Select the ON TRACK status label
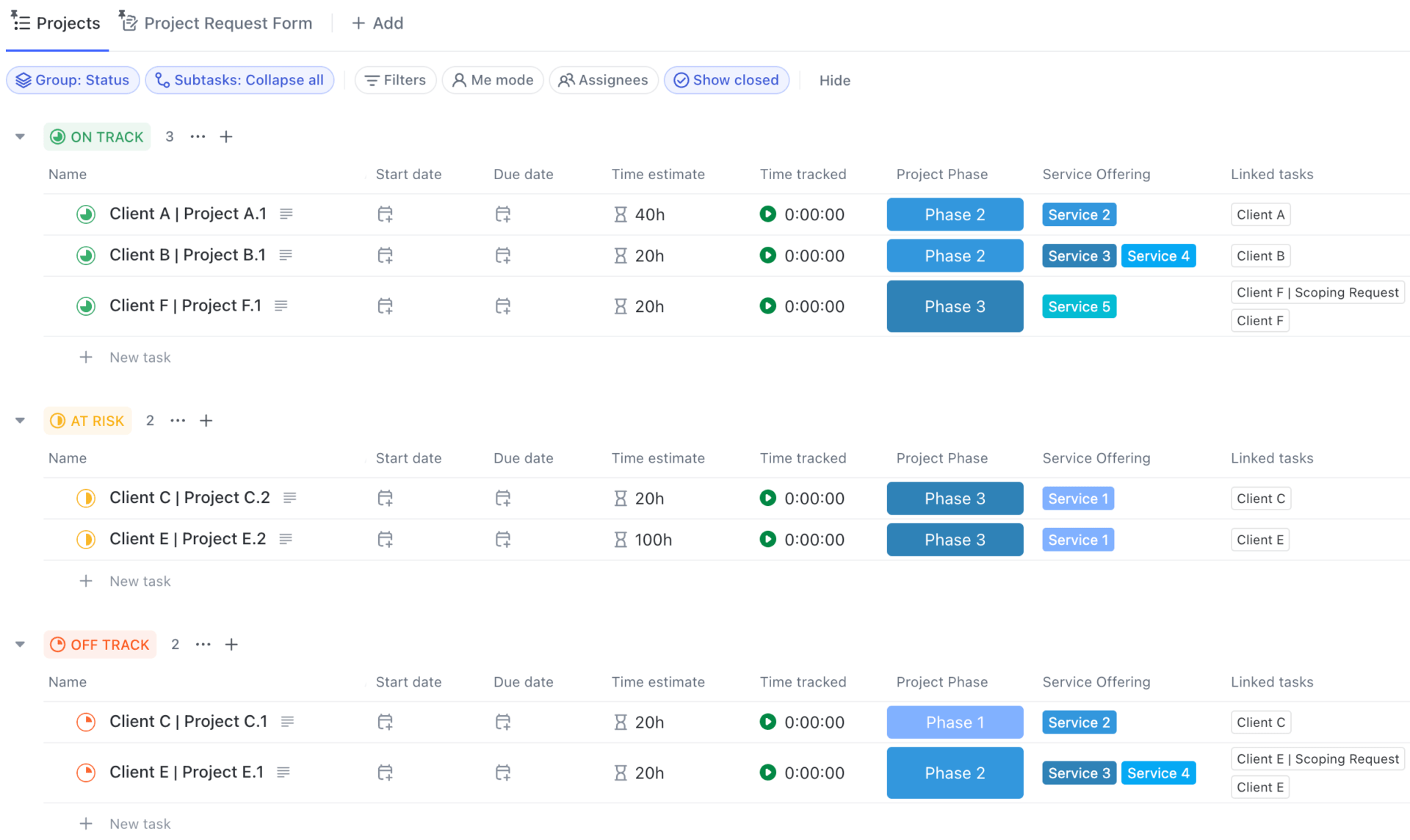The image size is (1410, 840). pos(97,137)
